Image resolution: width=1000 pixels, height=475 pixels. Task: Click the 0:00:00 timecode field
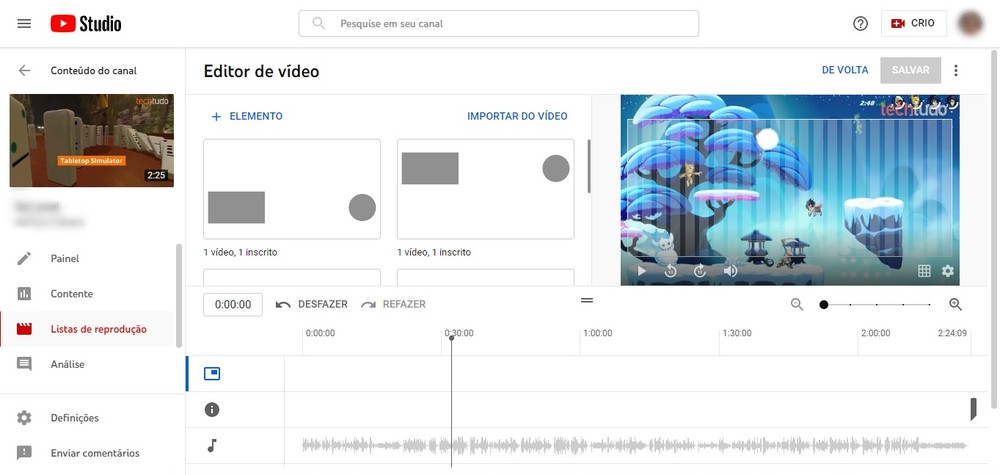233,305
